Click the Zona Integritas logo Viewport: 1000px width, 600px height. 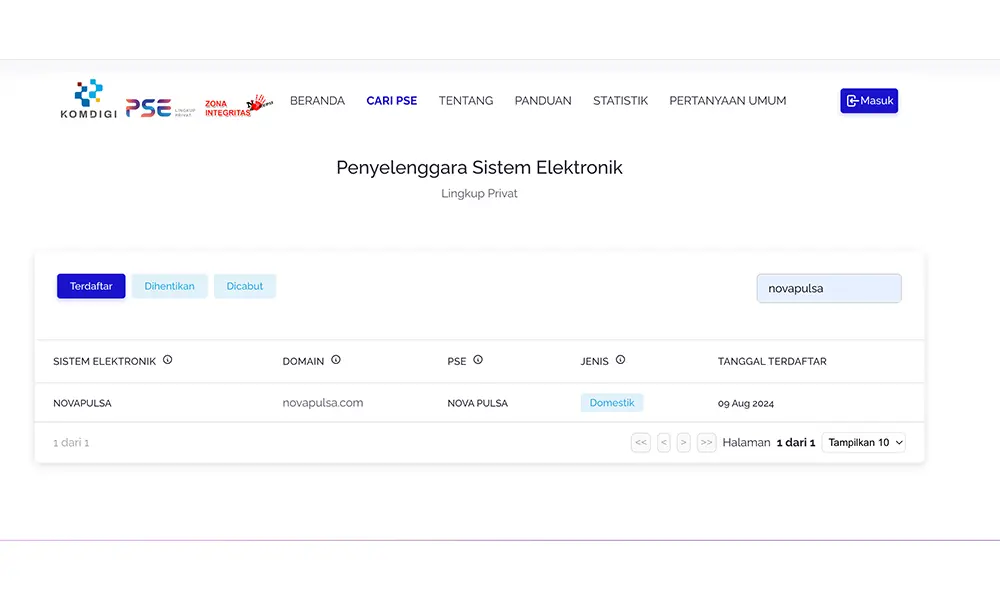pos(239,106)
